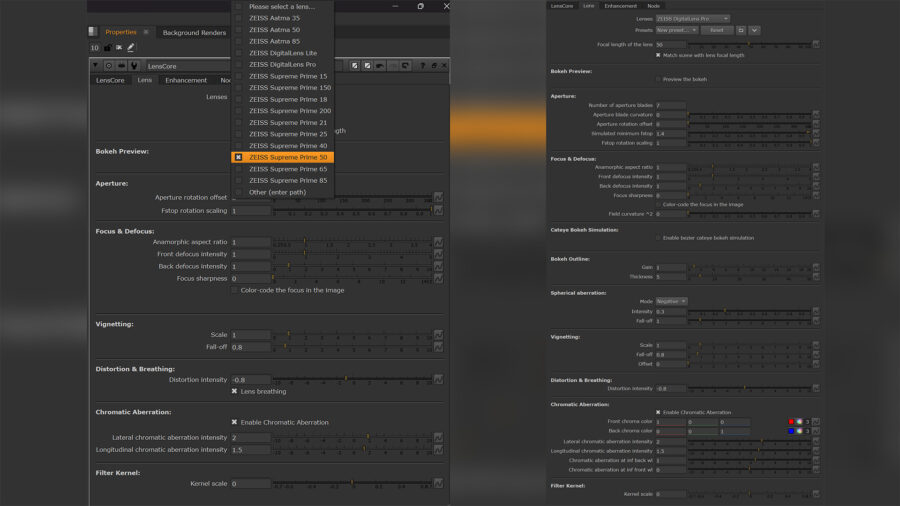Click the 3 channel button in Front chroma row
Screen dimensions: 900x506
point(807,422)
